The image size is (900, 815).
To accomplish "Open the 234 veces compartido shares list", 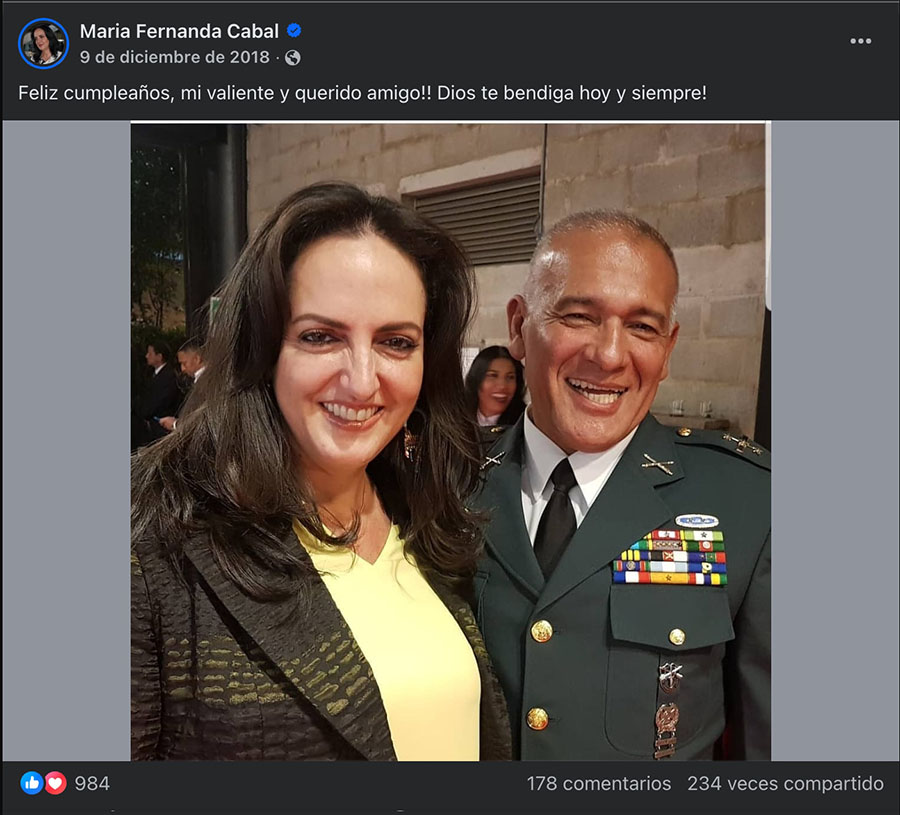I will (785, 783).
